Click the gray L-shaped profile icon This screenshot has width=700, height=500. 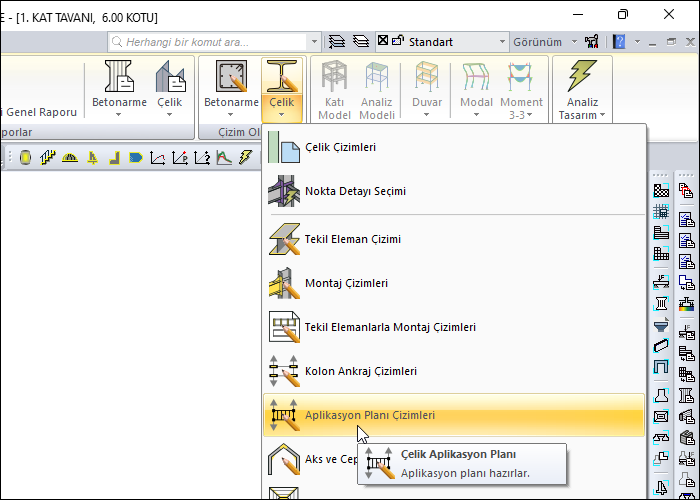tap(114, 158)
